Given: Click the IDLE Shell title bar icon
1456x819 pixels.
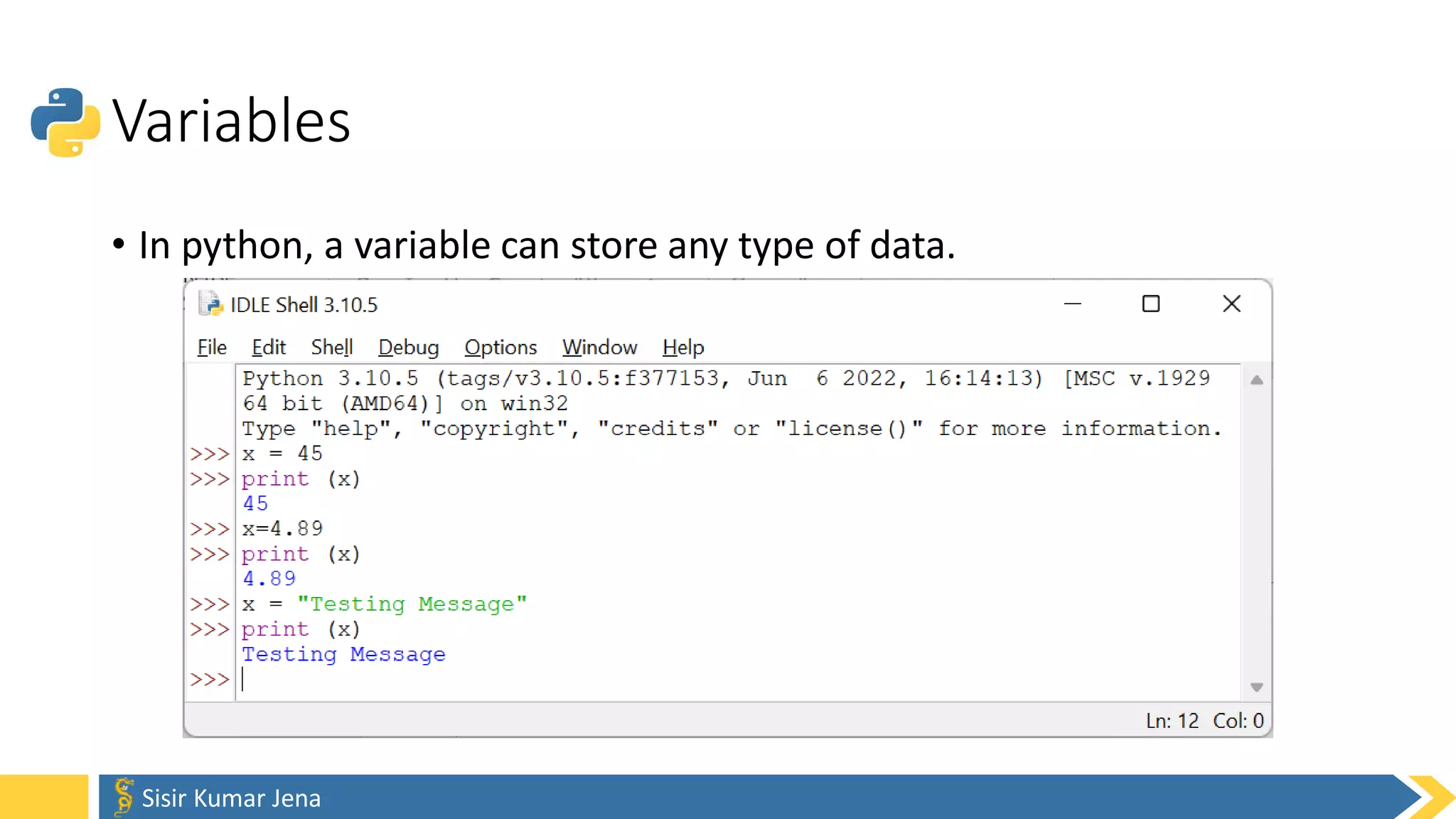Looking at the screenshot, I should pos(210,304).
